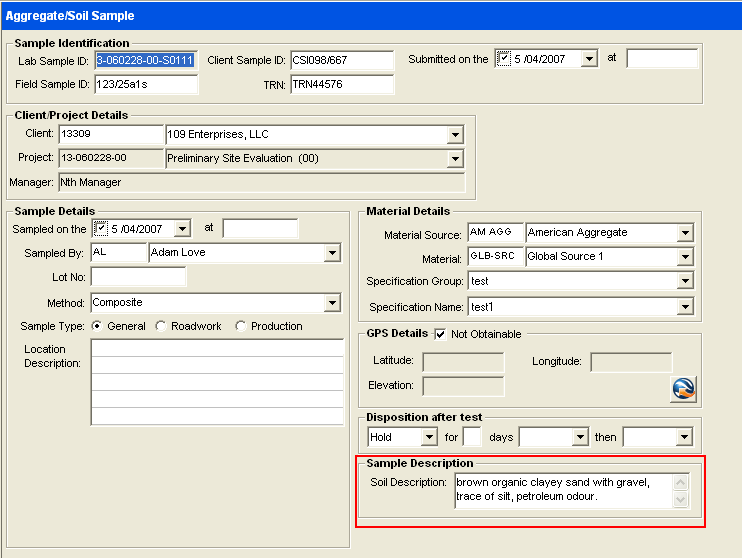The image size is (742, 558).
Task: Open the Submitted on date picker arrow
Action: coord(589,59)
